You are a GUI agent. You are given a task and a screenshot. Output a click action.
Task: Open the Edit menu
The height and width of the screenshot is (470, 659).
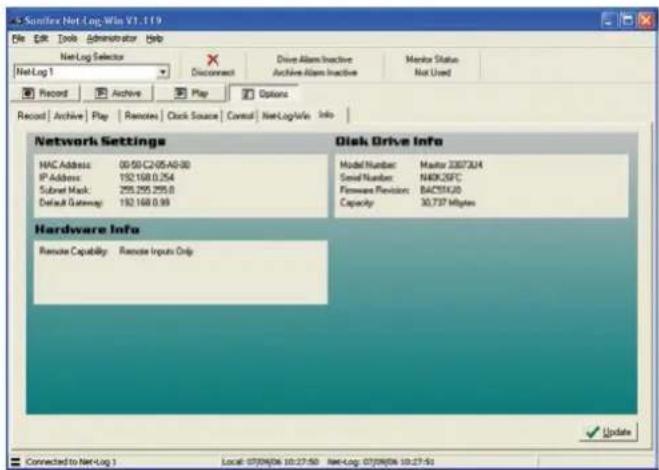click(x=41, y=39)
